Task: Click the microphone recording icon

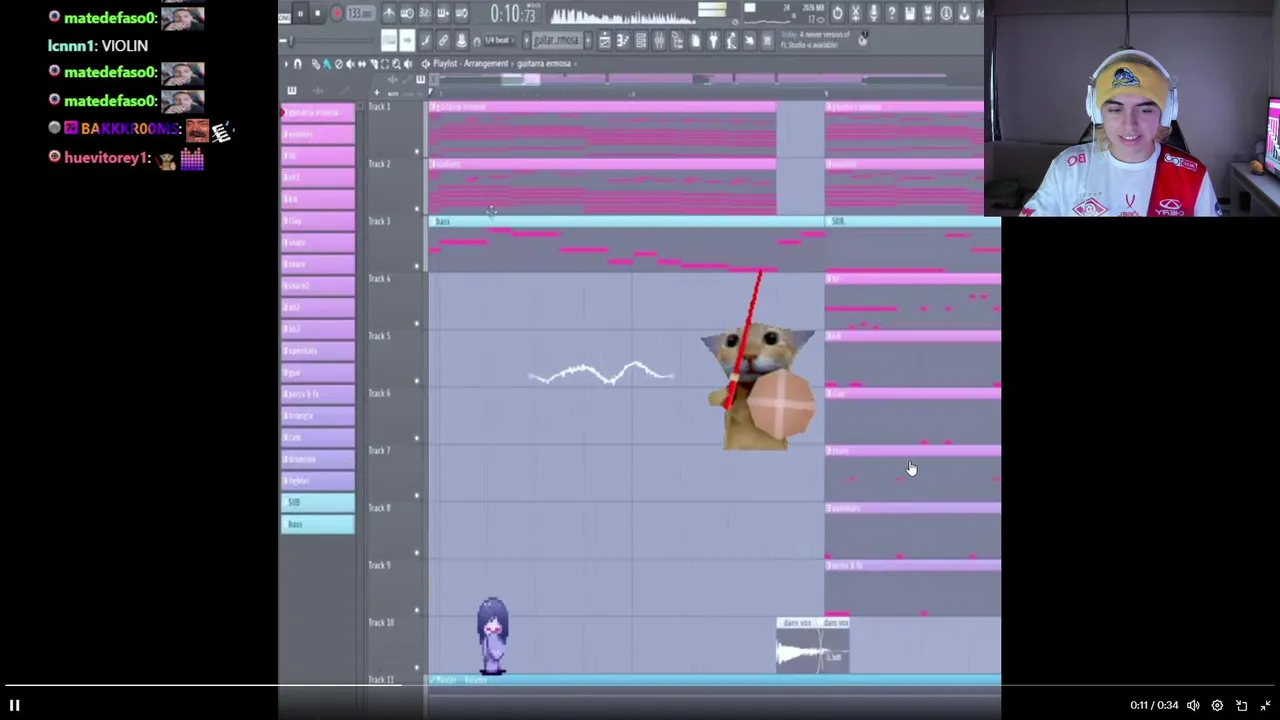Action: click(873, 13)
